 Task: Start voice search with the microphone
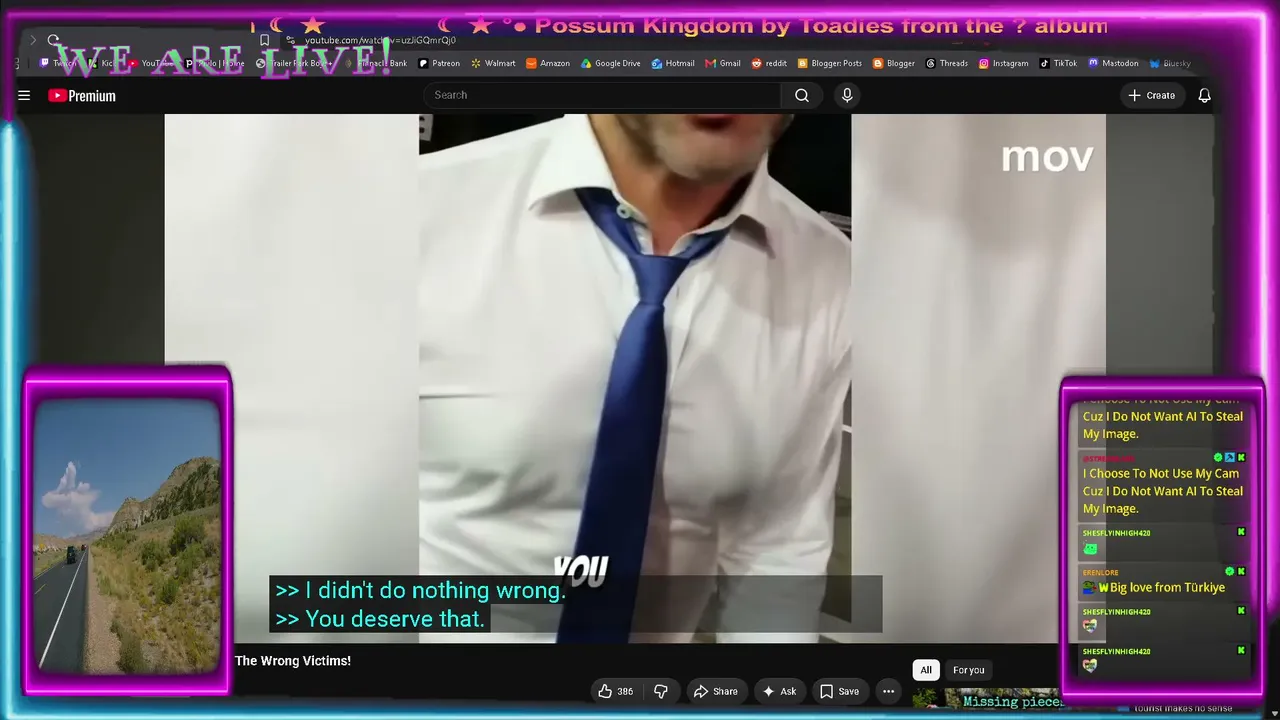pos(847,95)
